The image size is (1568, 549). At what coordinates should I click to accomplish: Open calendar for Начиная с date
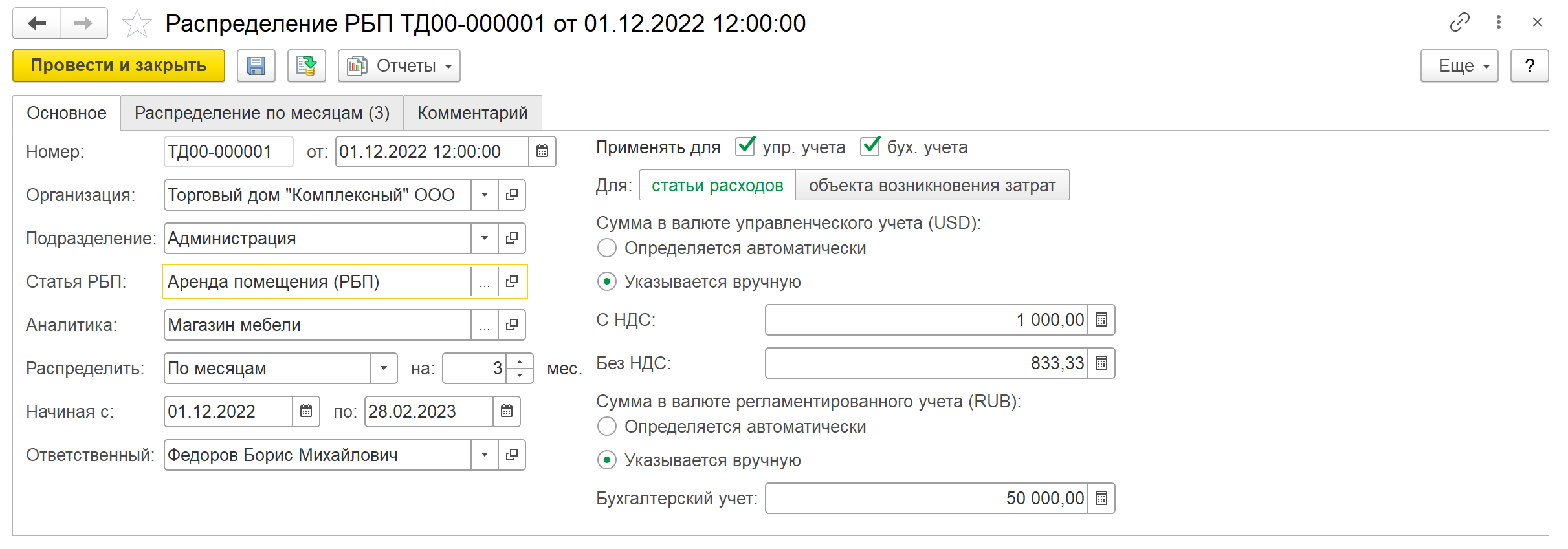click(x=306, y=412)
